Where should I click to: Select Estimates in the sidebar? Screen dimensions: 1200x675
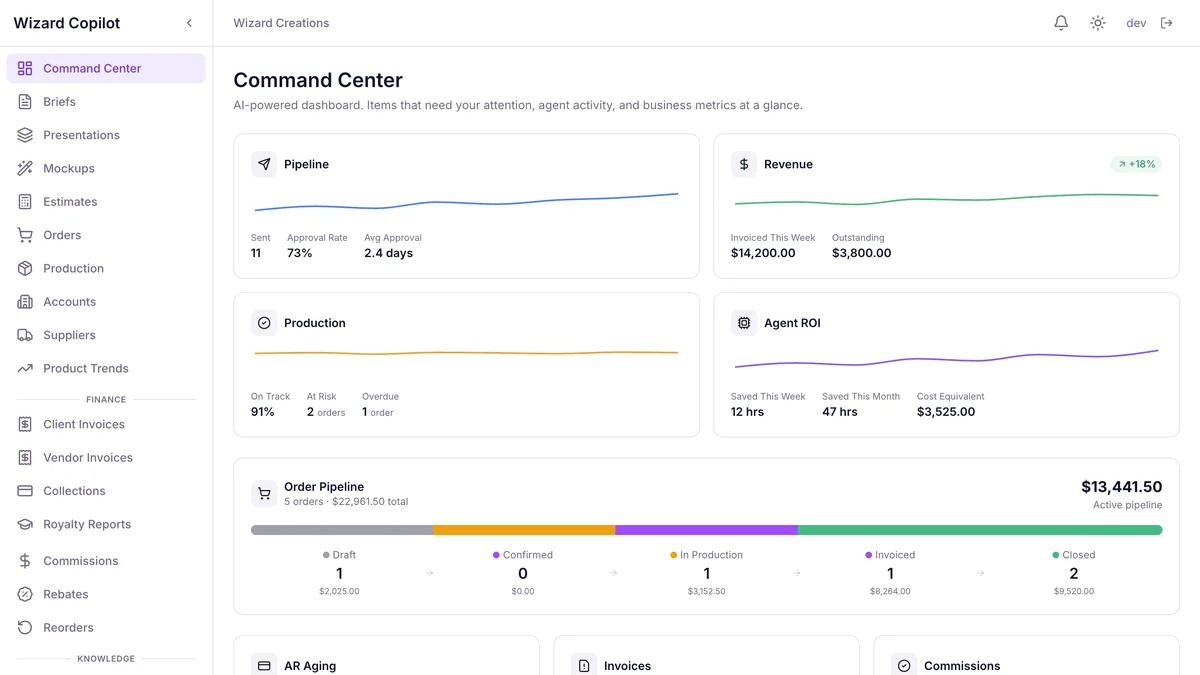[x=106, y=202]
